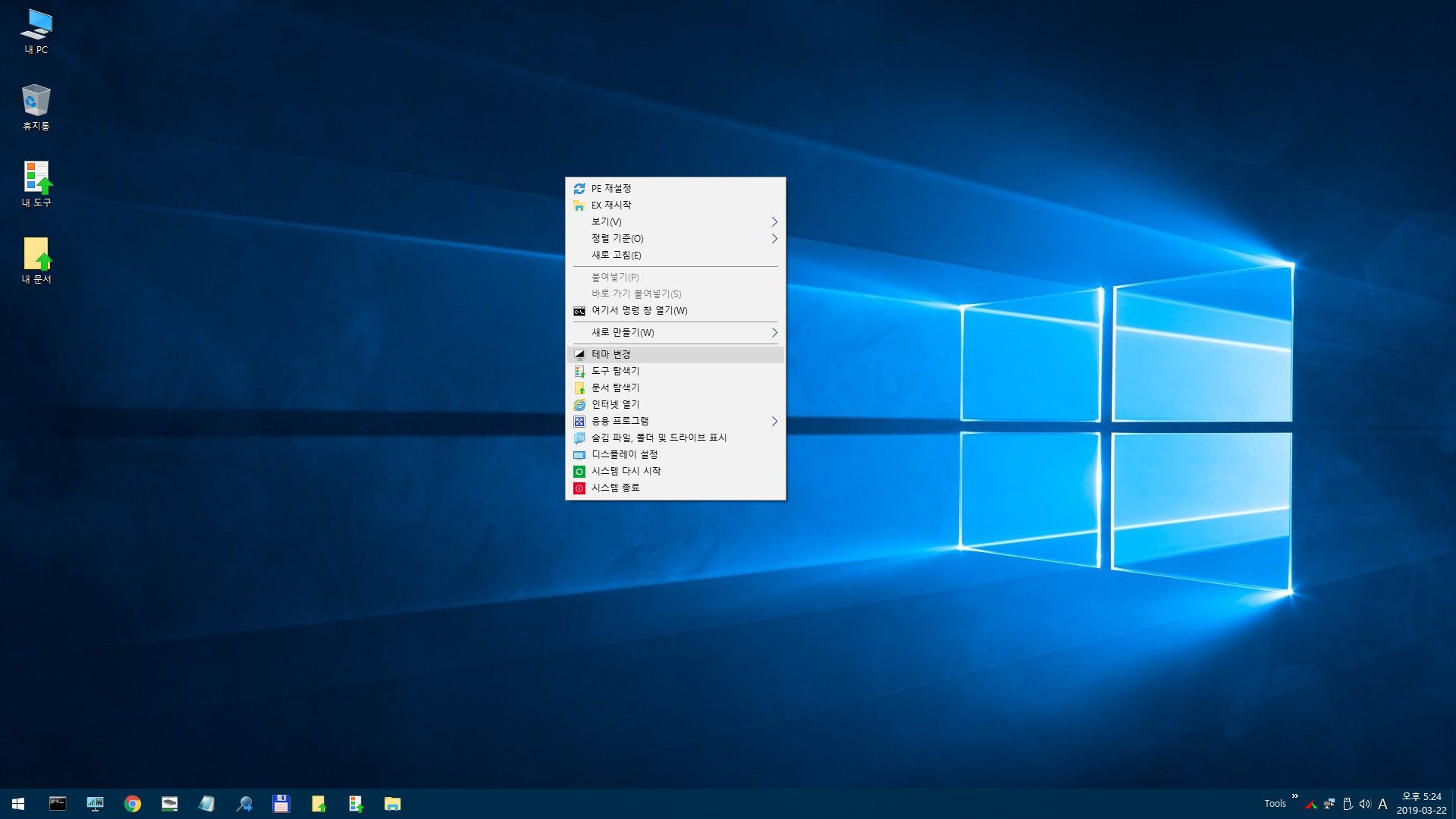
Task: Open the tools explorer taskbar icon
Action: pos(356,804)
